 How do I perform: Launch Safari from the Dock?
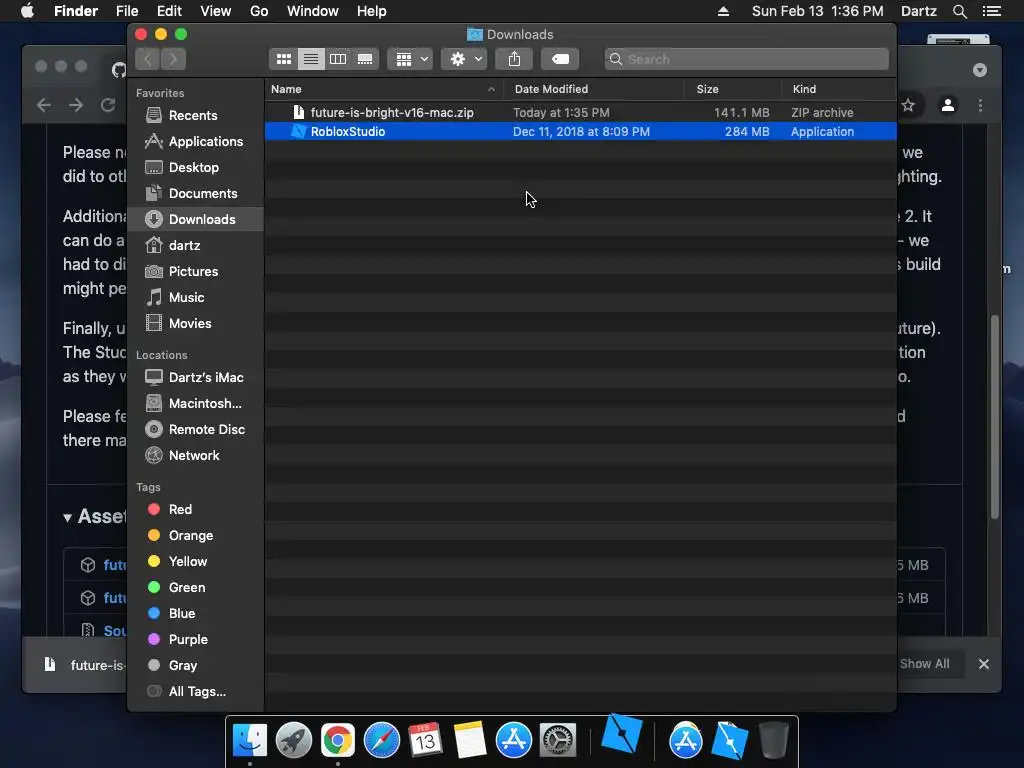(x=381, y=741)
